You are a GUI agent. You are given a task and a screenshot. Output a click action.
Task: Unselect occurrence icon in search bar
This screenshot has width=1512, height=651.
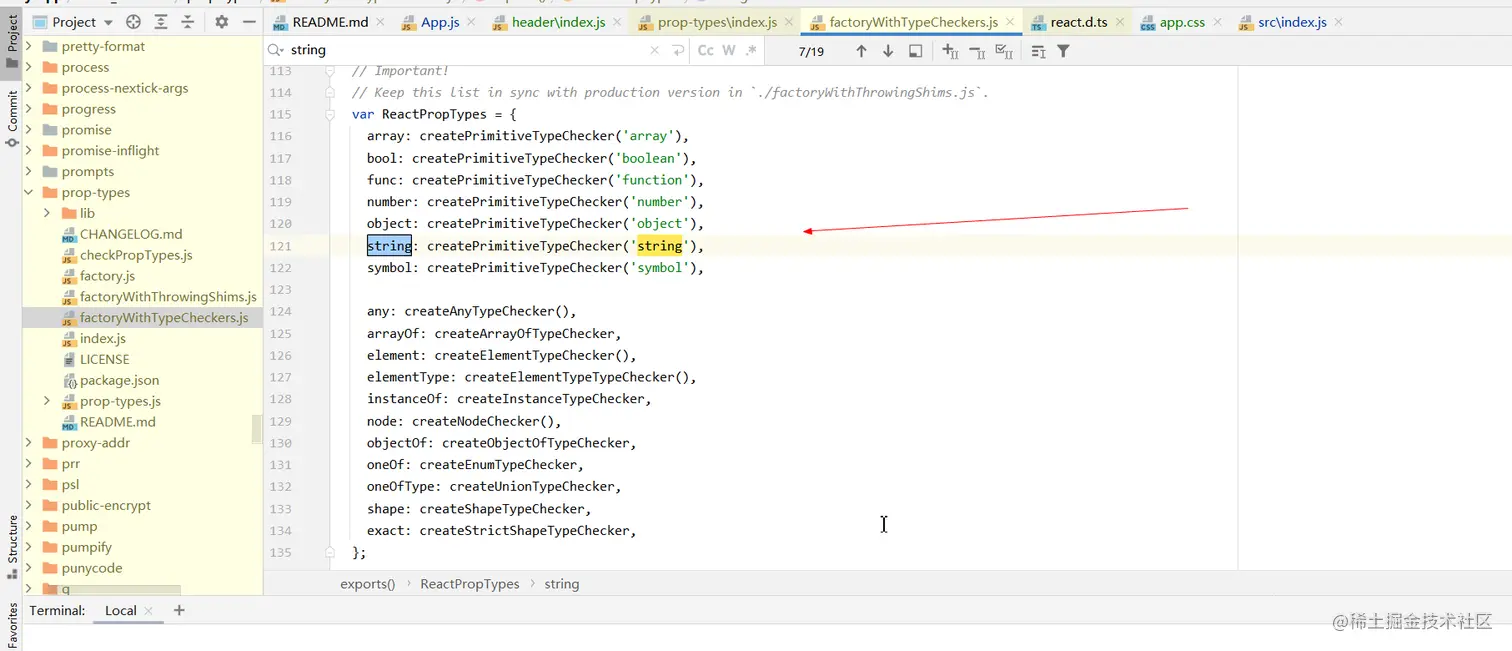(x=977, y=51)
